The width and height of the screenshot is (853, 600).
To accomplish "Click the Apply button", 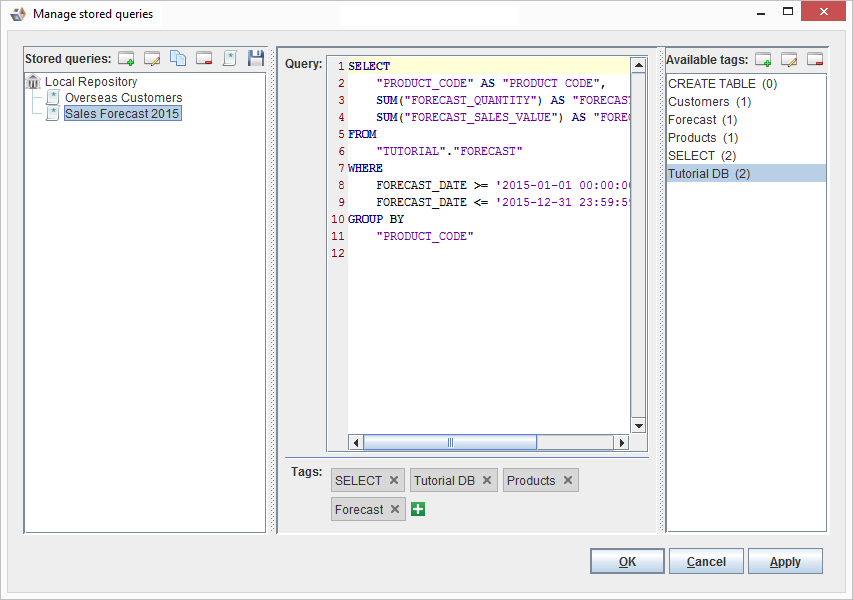I will 785,562.
